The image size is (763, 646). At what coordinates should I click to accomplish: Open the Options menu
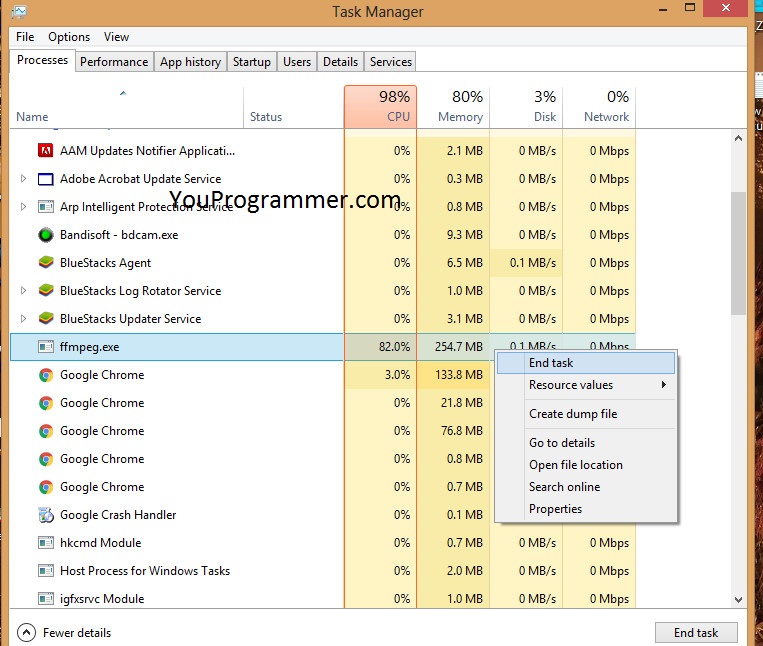69,37
